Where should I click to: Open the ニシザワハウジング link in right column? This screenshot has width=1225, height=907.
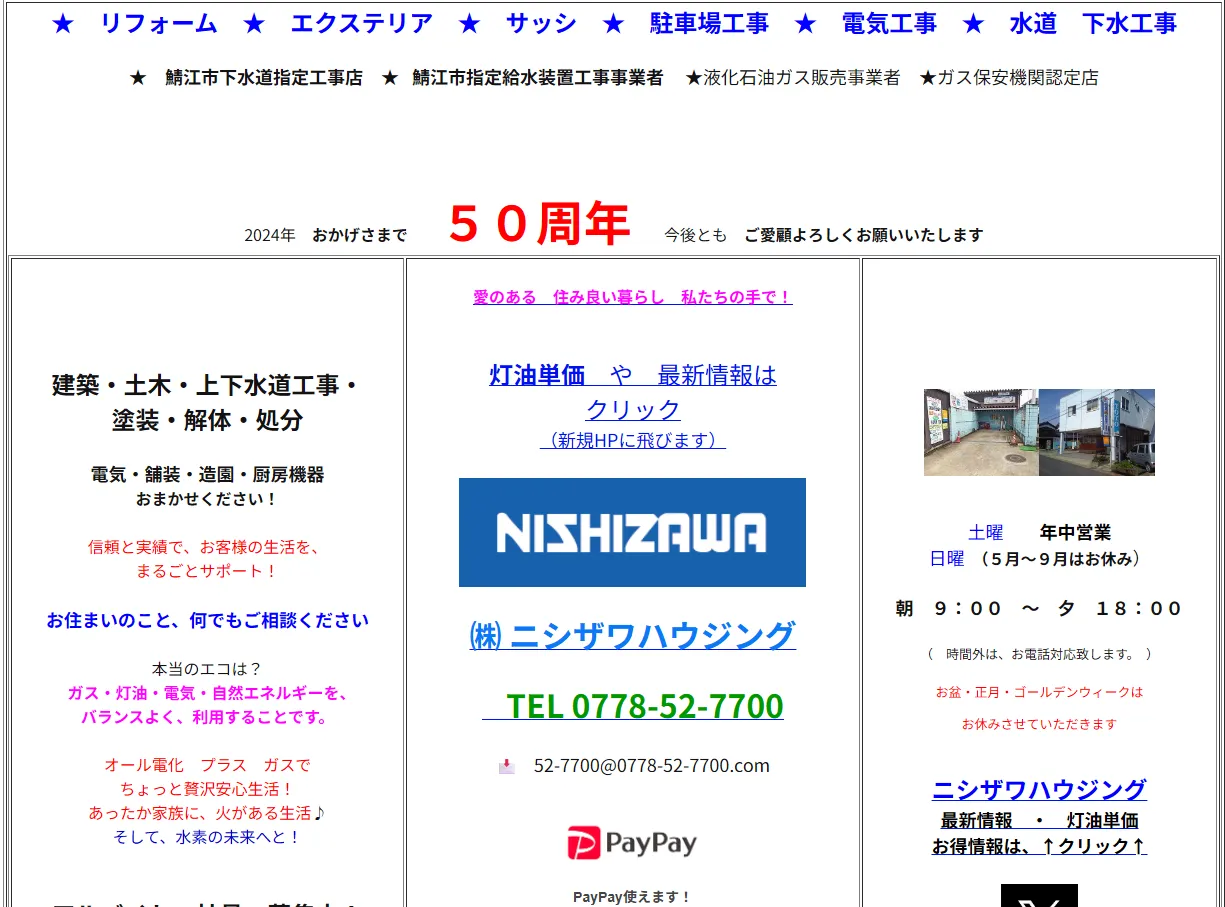1039,789
